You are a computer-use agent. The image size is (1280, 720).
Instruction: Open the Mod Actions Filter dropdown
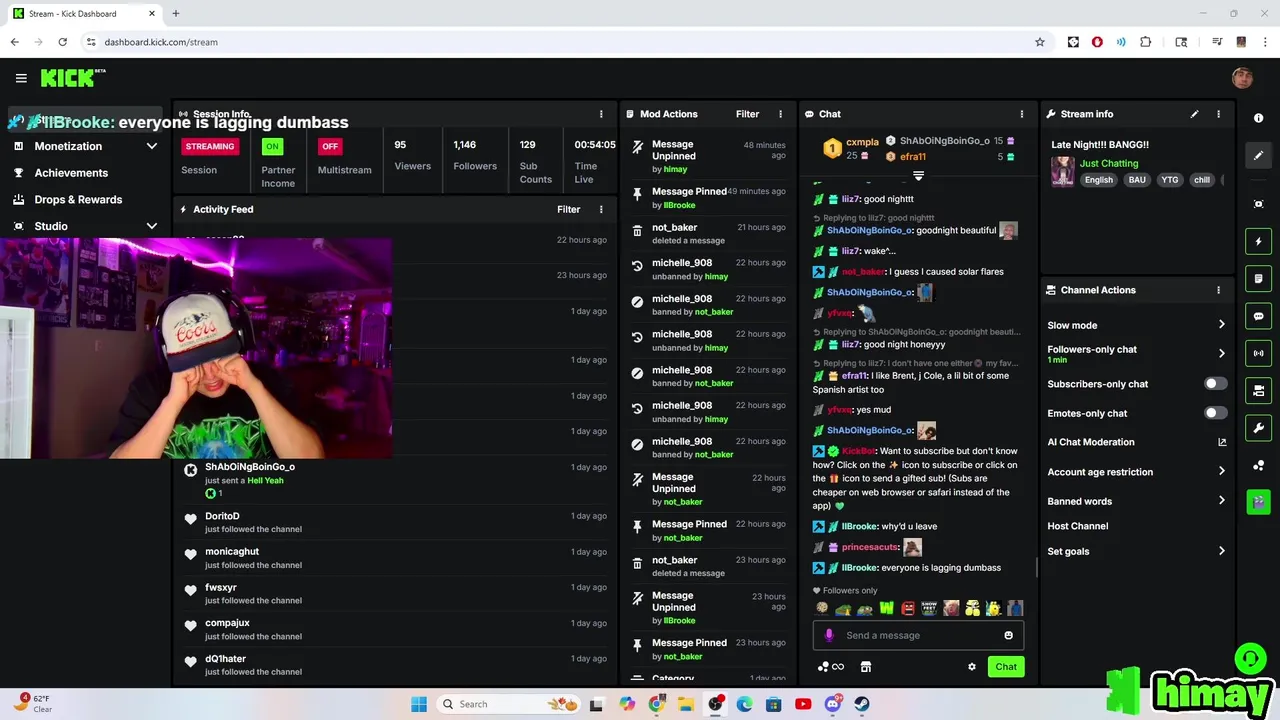click(x=747, y=114)
